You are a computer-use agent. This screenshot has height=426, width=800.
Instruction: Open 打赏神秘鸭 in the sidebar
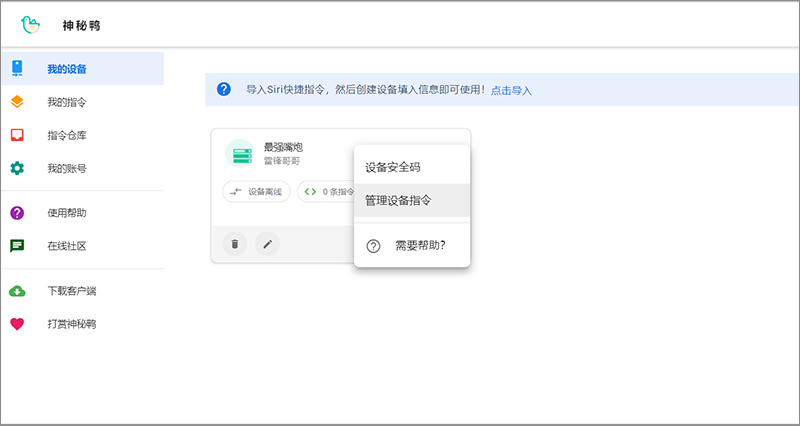pyautogui.click(x=82, y=324)
